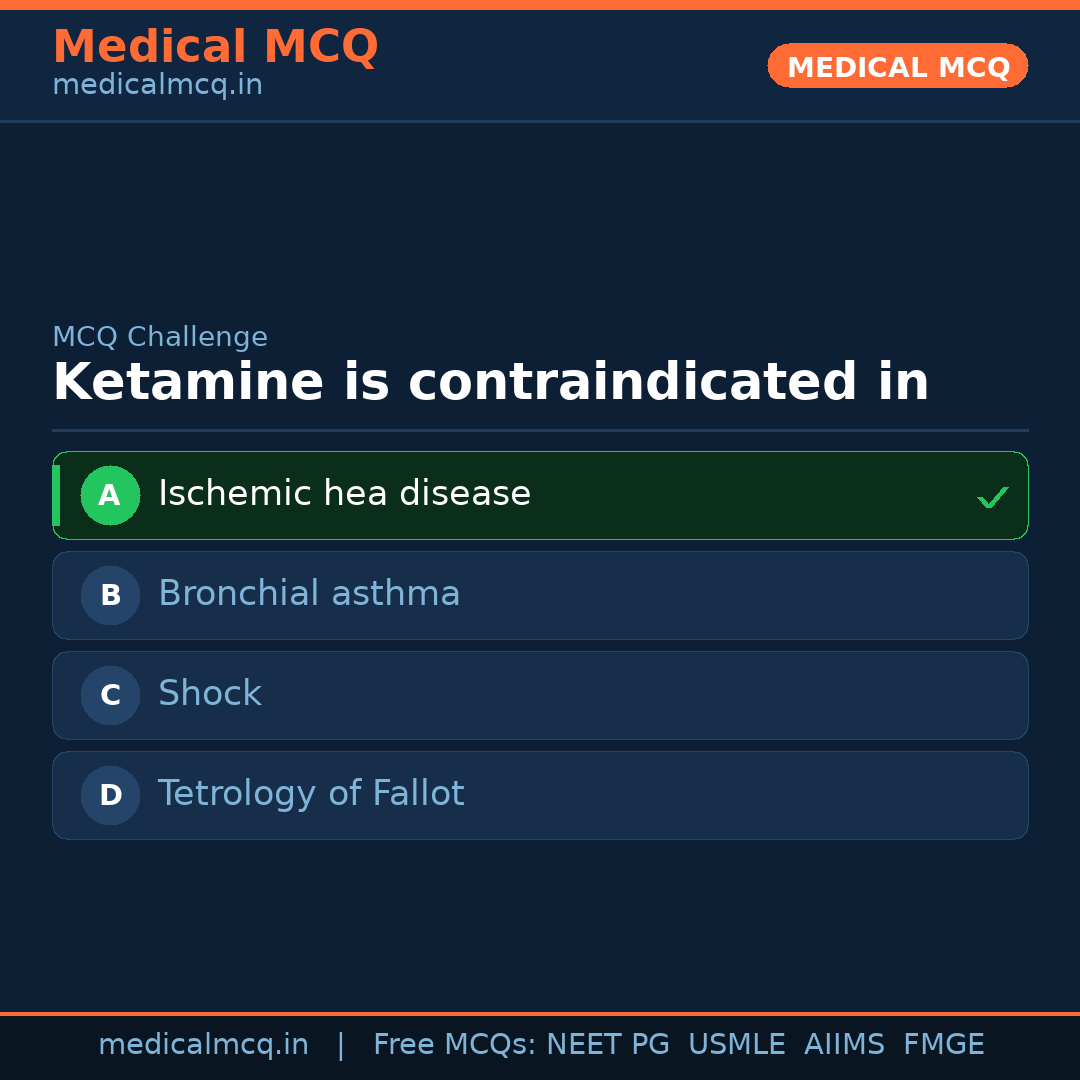Select option Bronchial asthma
The height and width of the screenshot is (1080, 1080).
click(x=540, y=595)
